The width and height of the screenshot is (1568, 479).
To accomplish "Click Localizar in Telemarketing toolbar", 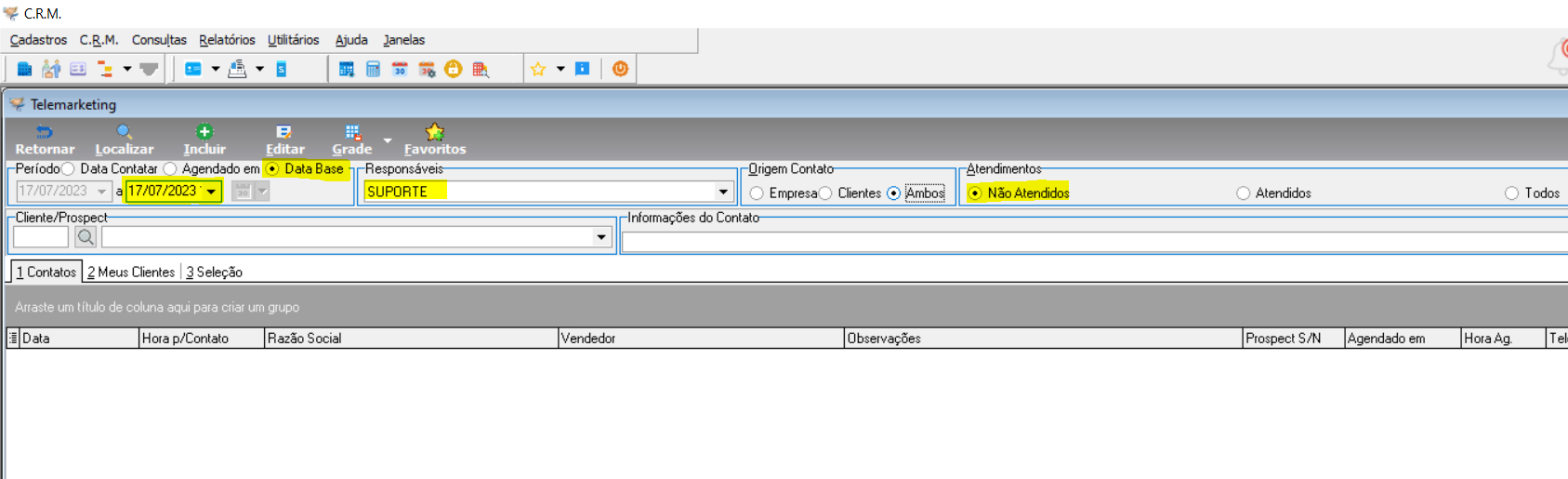I will click(x=125, y=140).
